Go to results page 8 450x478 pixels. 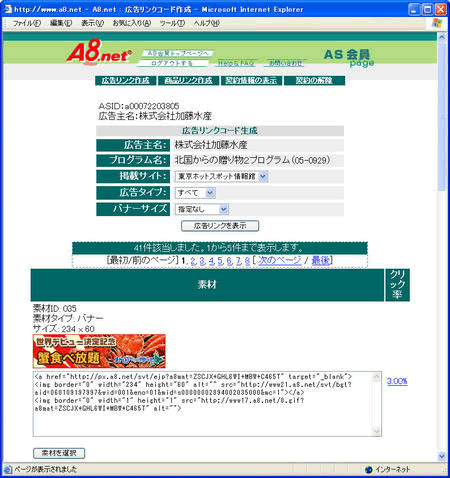click(x=247, y=261)
